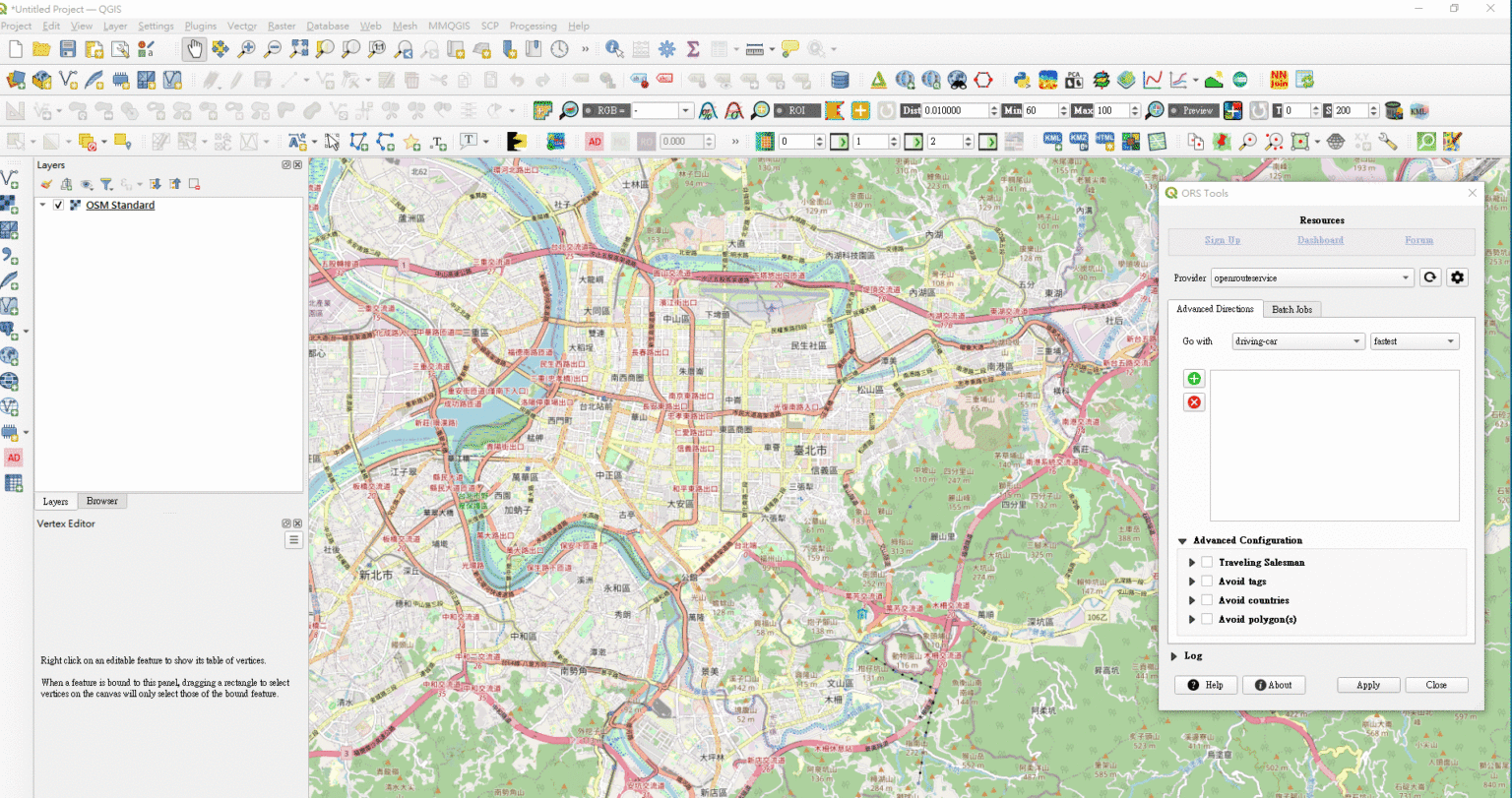Open the driving-car profile dropdown
The height and width of the screenshot is (798, 1512).
click(1296, 340)
